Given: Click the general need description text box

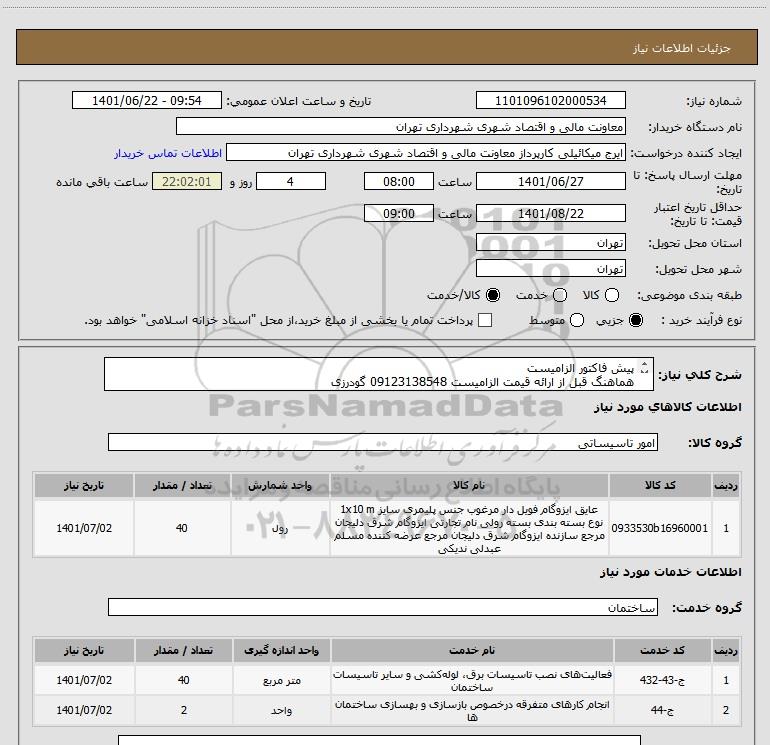Looking at the screenshot, I should pyautogui.click(x=379, y=374).
